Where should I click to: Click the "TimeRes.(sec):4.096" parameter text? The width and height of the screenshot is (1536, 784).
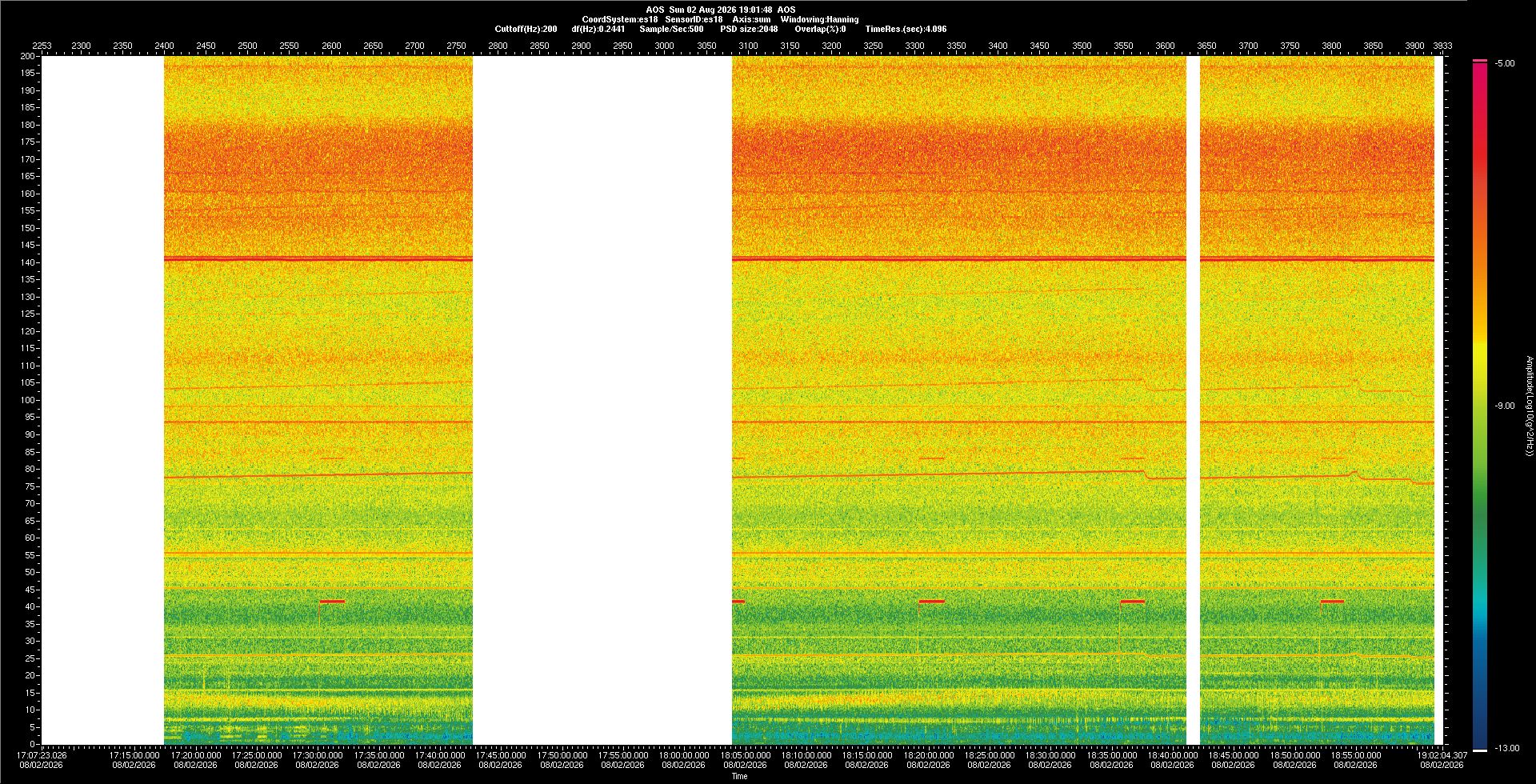click(x=906, y=29)
